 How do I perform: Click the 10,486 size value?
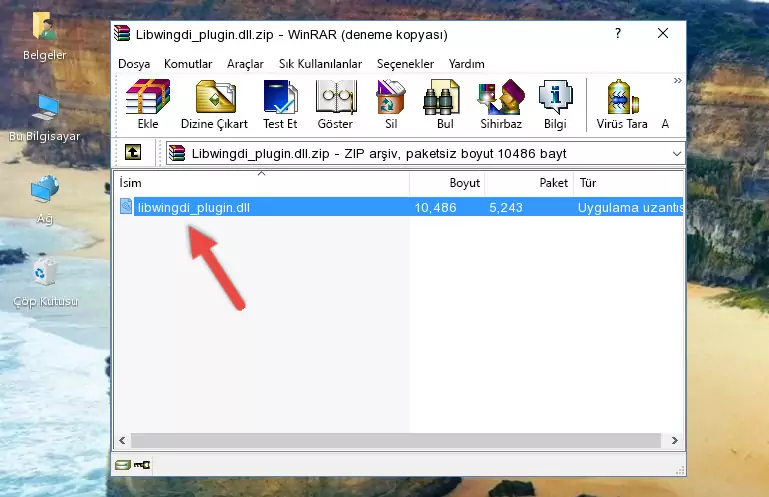tap(436, 208)
